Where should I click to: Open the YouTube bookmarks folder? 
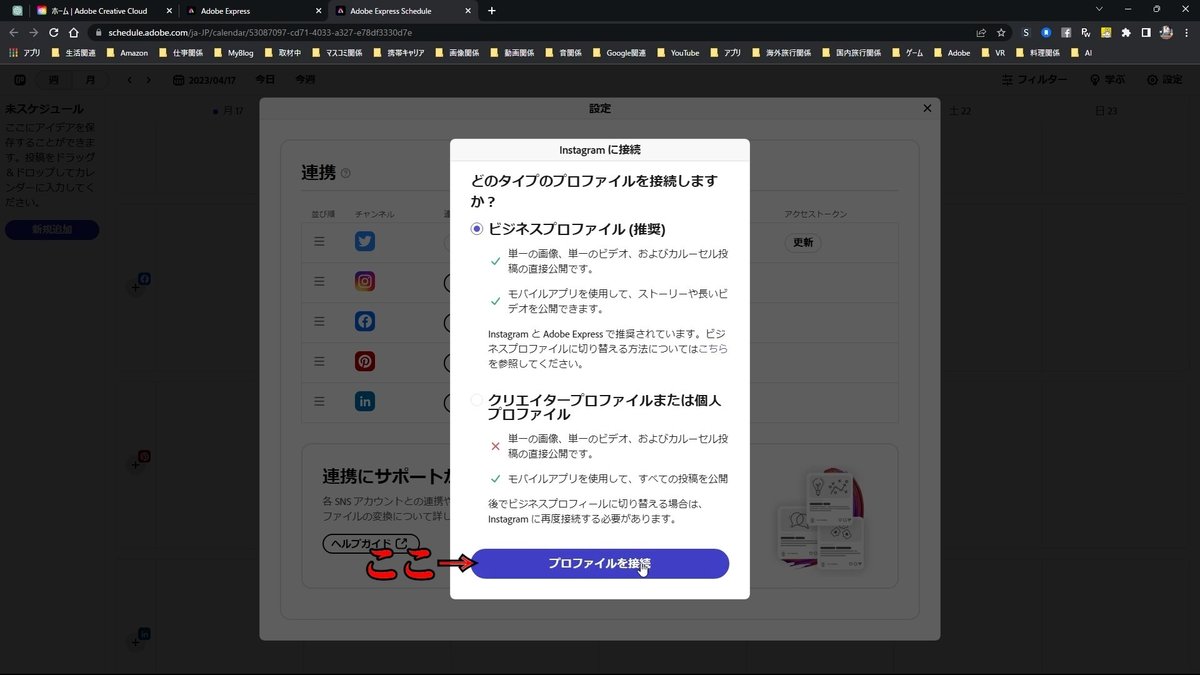click(x=677, y=52)
